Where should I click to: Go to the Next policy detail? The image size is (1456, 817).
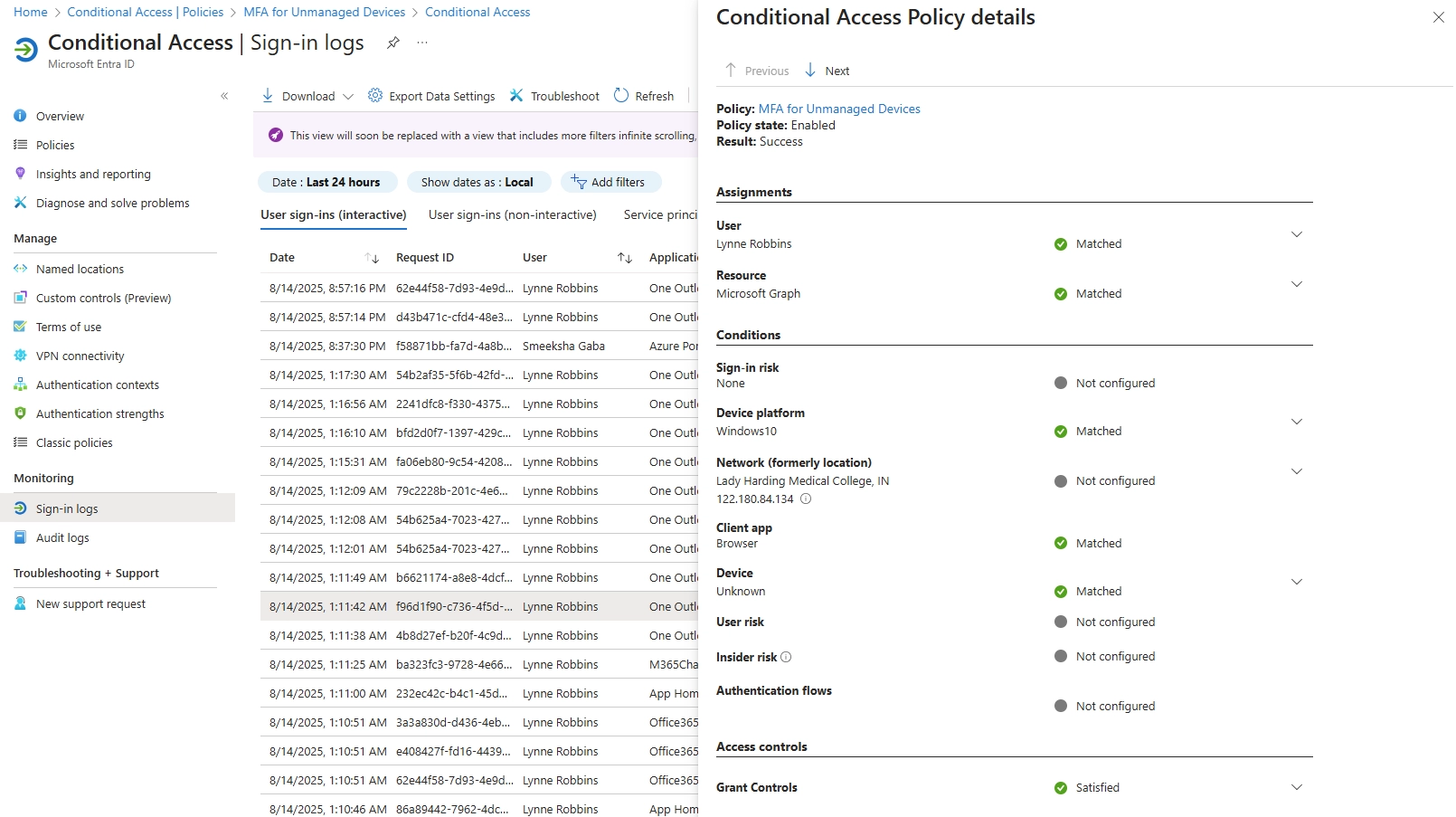[x=827, y=71]
